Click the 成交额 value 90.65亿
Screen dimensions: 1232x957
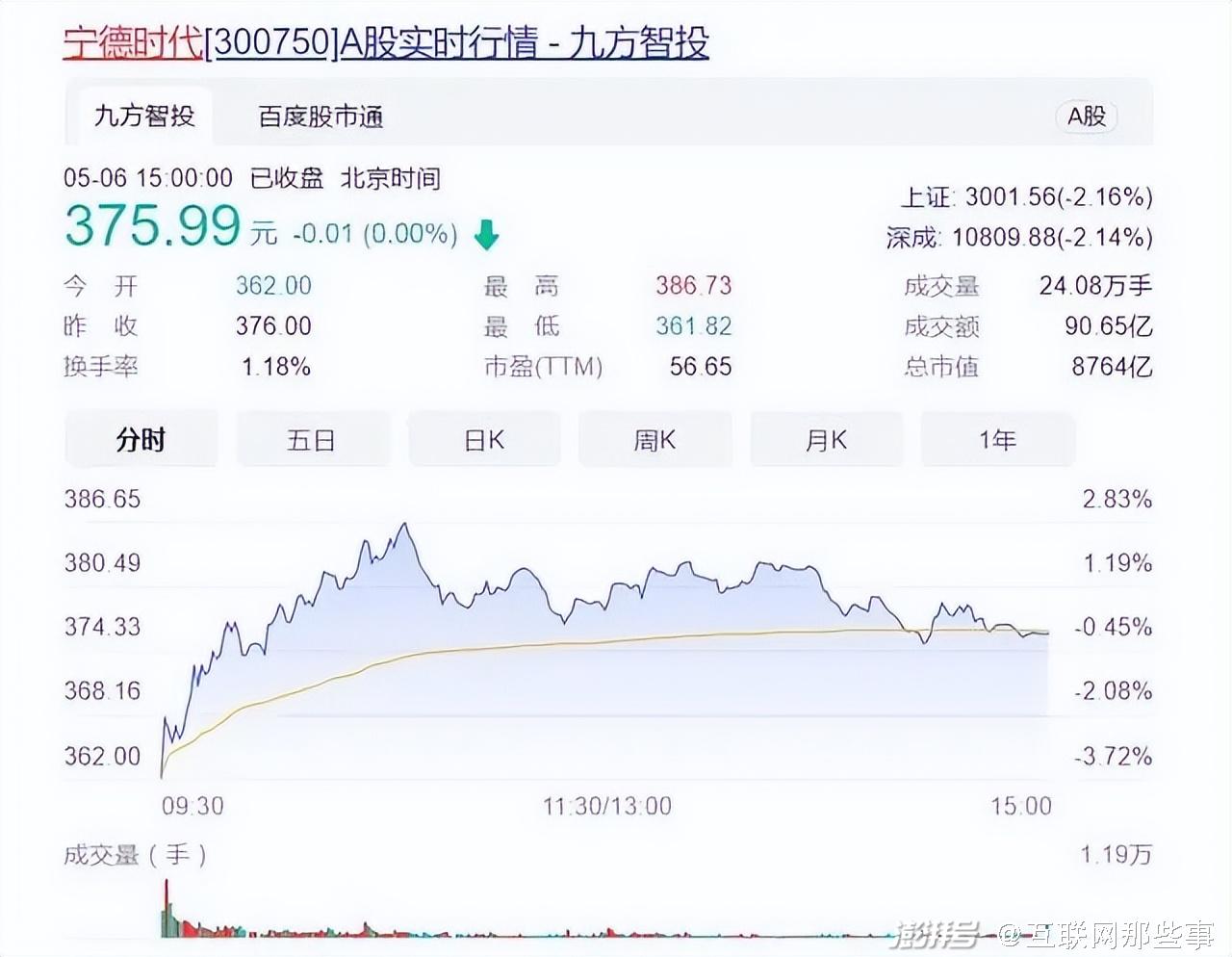tap(1108, 326)
